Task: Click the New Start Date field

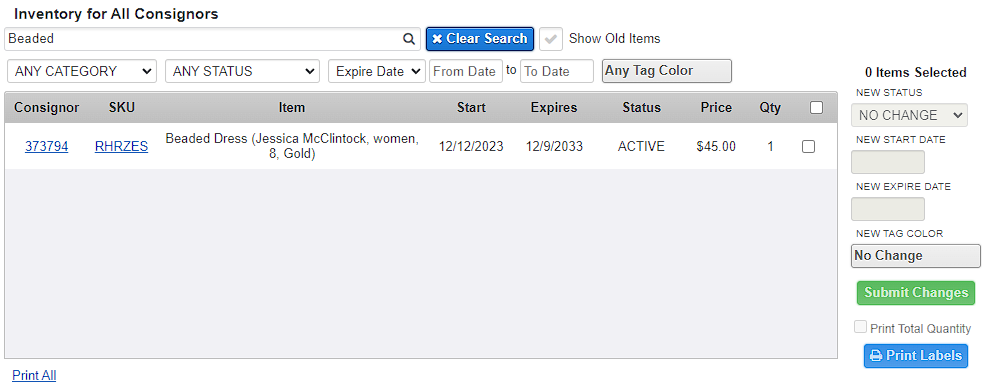Action: click(x=887, y=162)
